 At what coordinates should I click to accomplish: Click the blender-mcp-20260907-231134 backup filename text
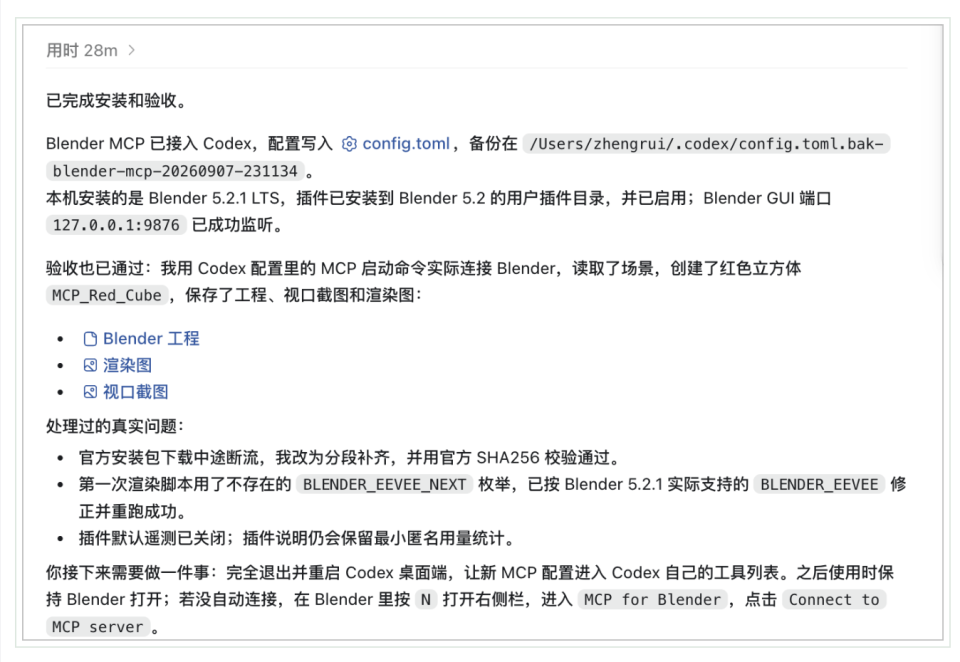coord(175,171)
